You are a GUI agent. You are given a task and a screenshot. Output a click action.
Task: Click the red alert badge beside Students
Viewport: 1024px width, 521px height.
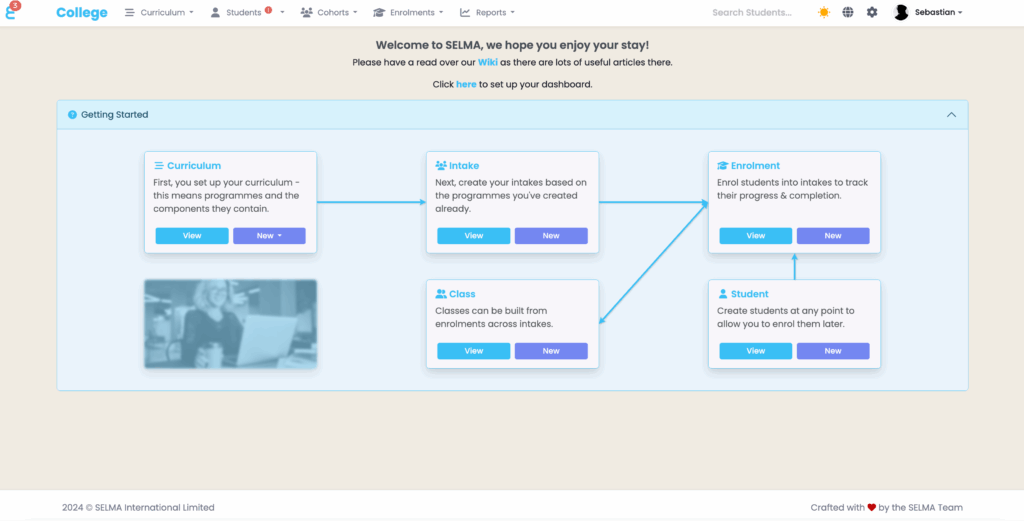coord(268,10)
